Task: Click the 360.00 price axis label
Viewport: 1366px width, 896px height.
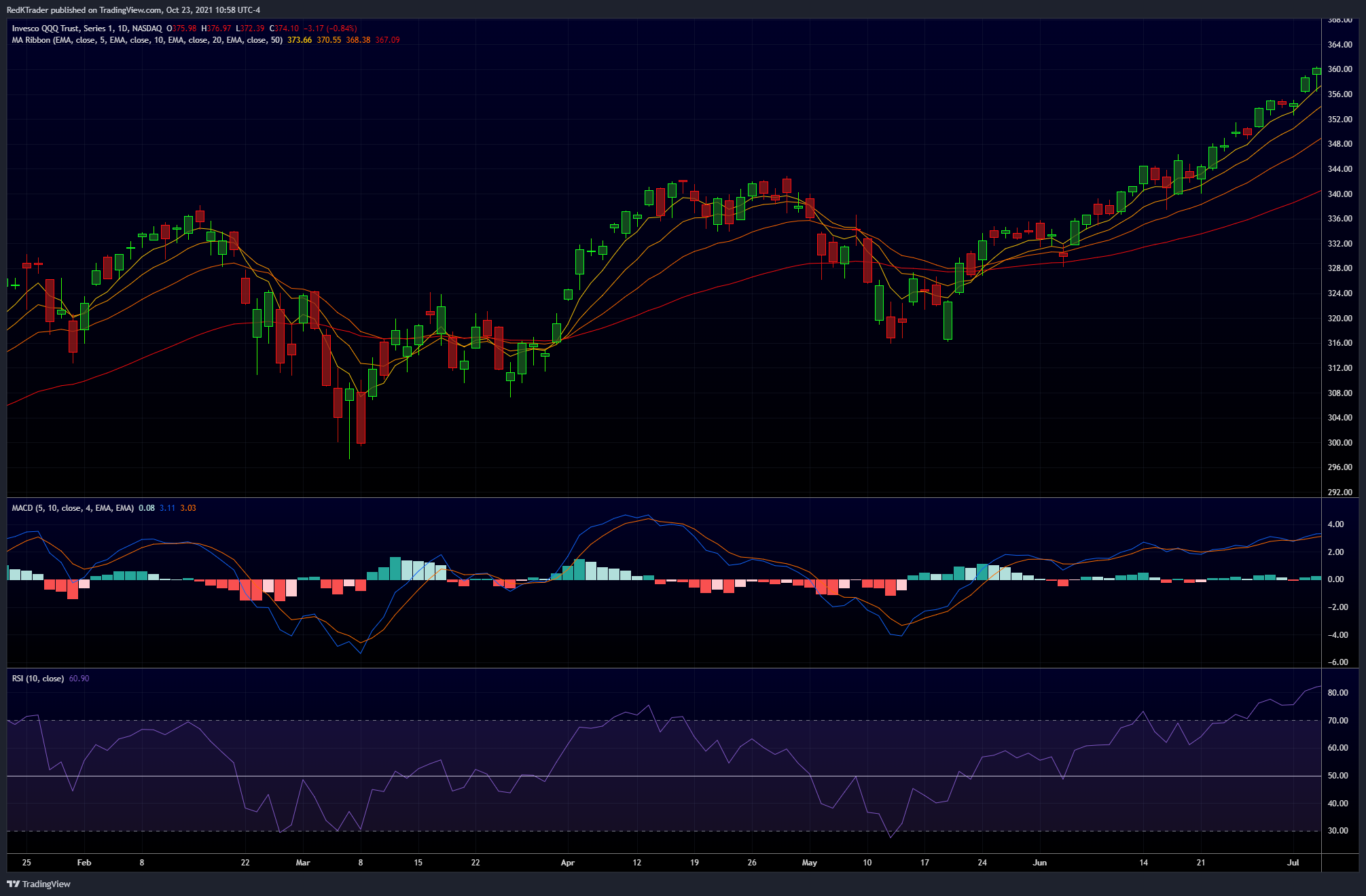Action: pyautogui.click(x=1340, y=69)
